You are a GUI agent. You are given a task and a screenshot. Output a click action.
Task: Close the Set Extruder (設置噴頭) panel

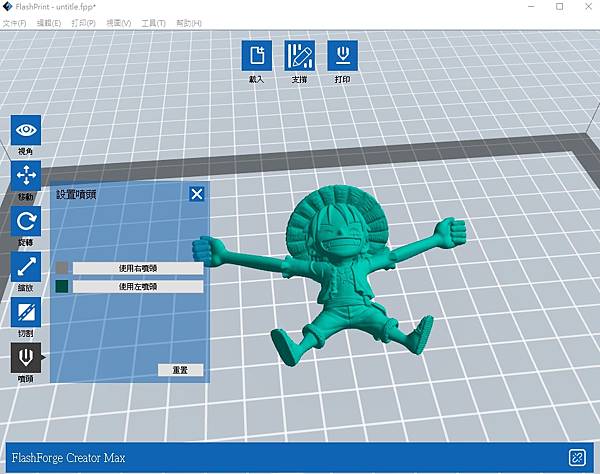[x=197, y=194]
